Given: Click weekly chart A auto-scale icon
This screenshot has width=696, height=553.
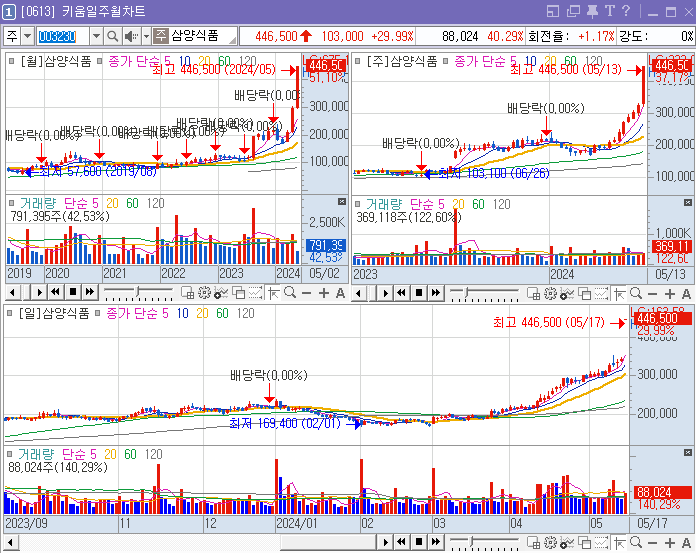Looking at the screenshot, I should 686,294.
